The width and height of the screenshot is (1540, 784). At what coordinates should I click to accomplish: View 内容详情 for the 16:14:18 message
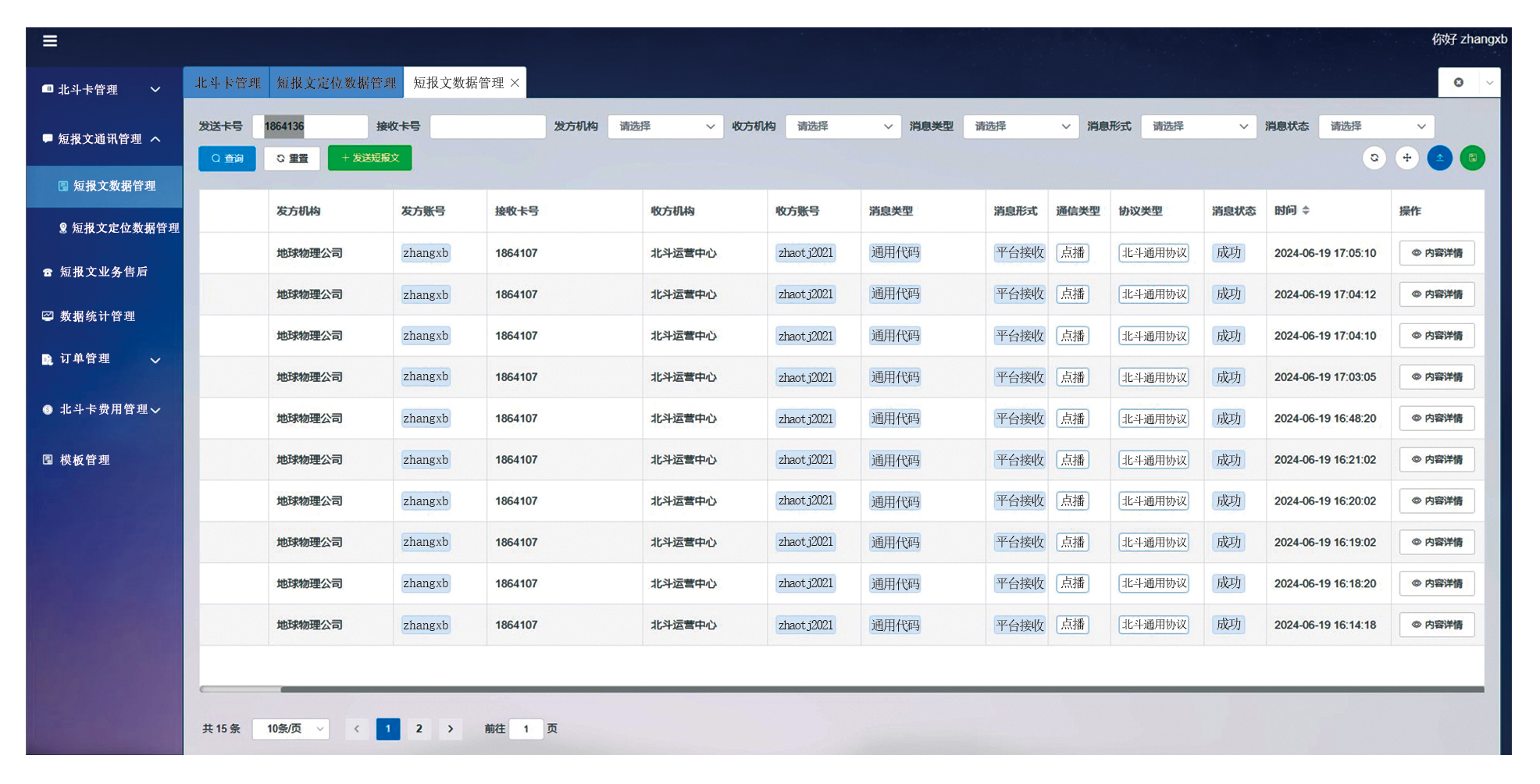pyautogui.click(x=1436, y=625)
